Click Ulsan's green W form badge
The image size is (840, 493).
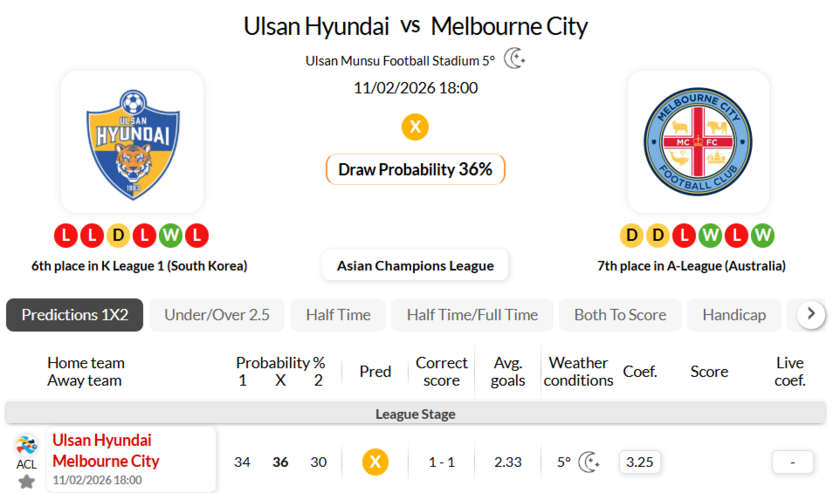pos(171,236)
